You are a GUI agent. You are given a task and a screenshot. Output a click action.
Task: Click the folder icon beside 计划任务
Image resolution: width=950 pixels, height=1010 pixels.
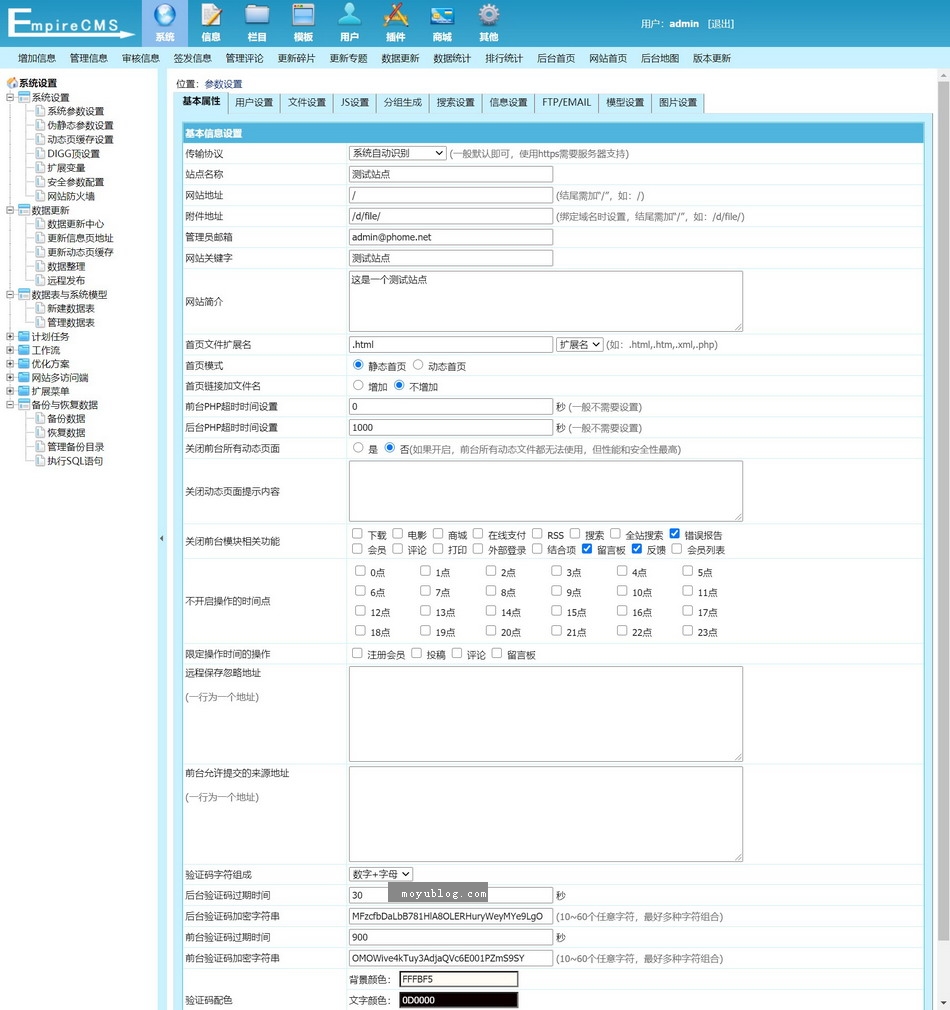click(x=24, y=336)
